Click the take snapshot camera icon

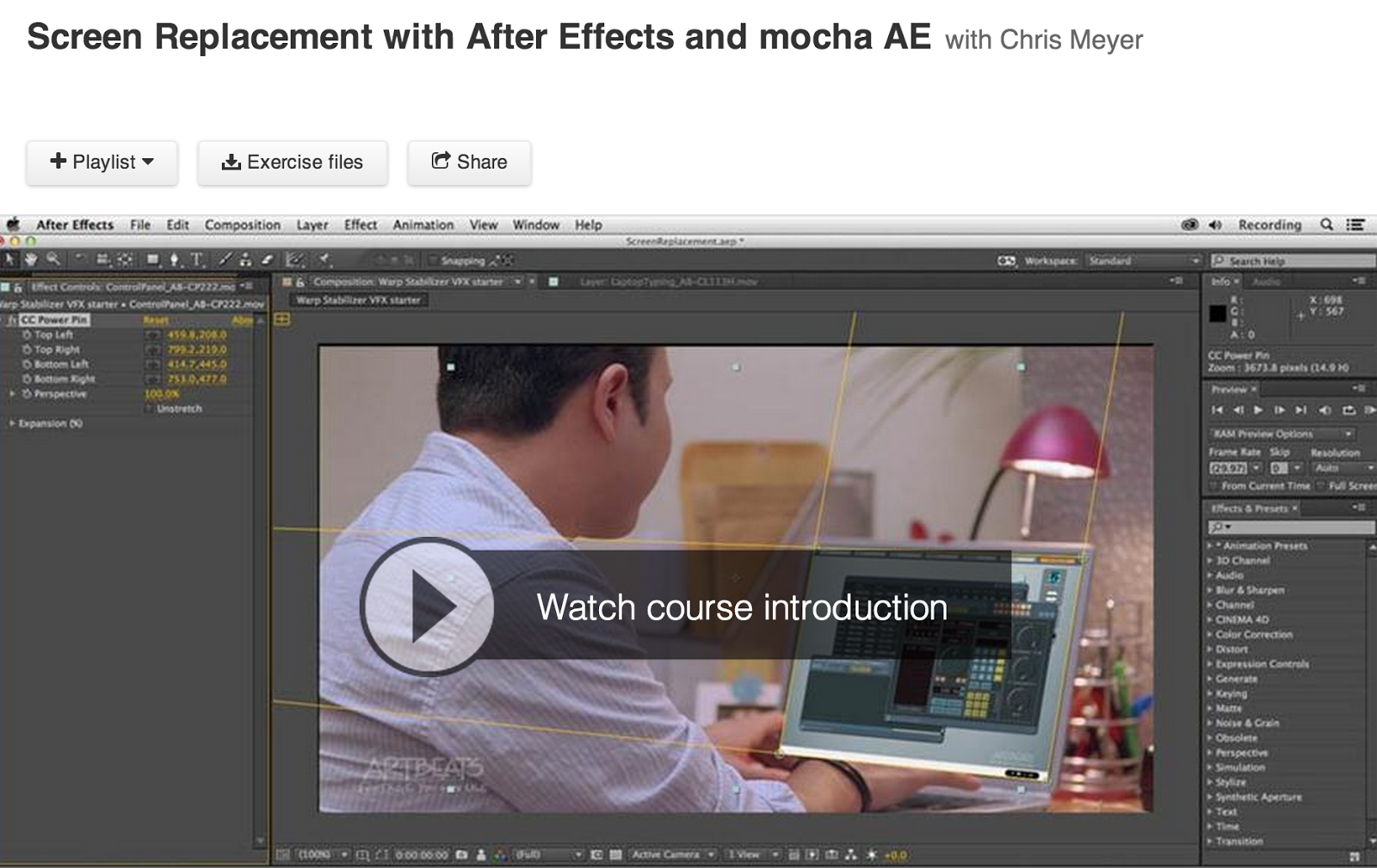(x=461, y=854)
